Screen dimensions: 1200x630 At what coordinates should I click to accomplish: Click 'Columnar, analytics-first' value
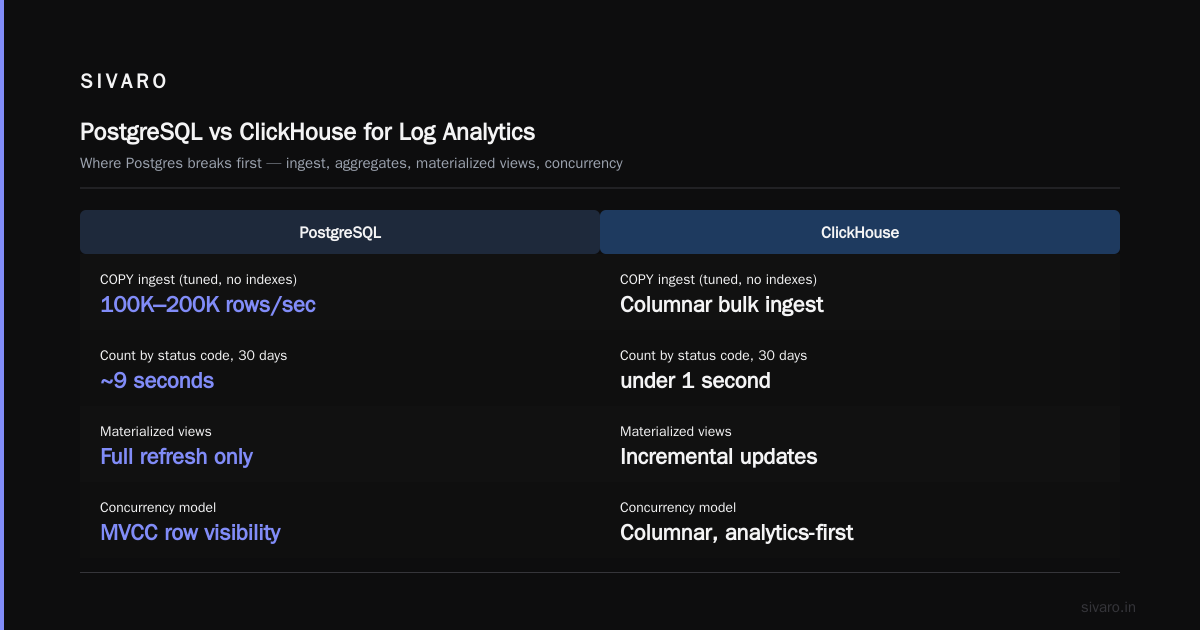[x=737, y=533]
